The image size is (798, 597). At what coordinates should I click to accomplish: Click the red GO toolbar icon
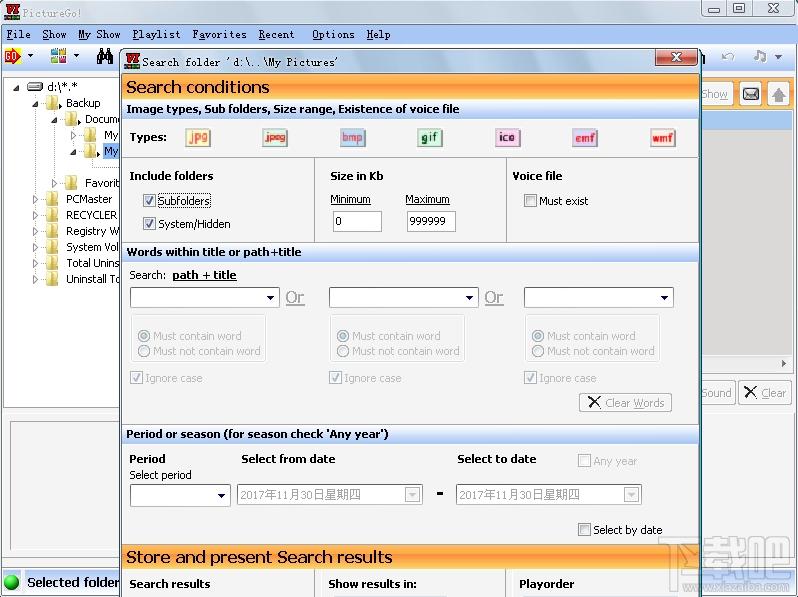pyautogui.click(x=13, y=55)
